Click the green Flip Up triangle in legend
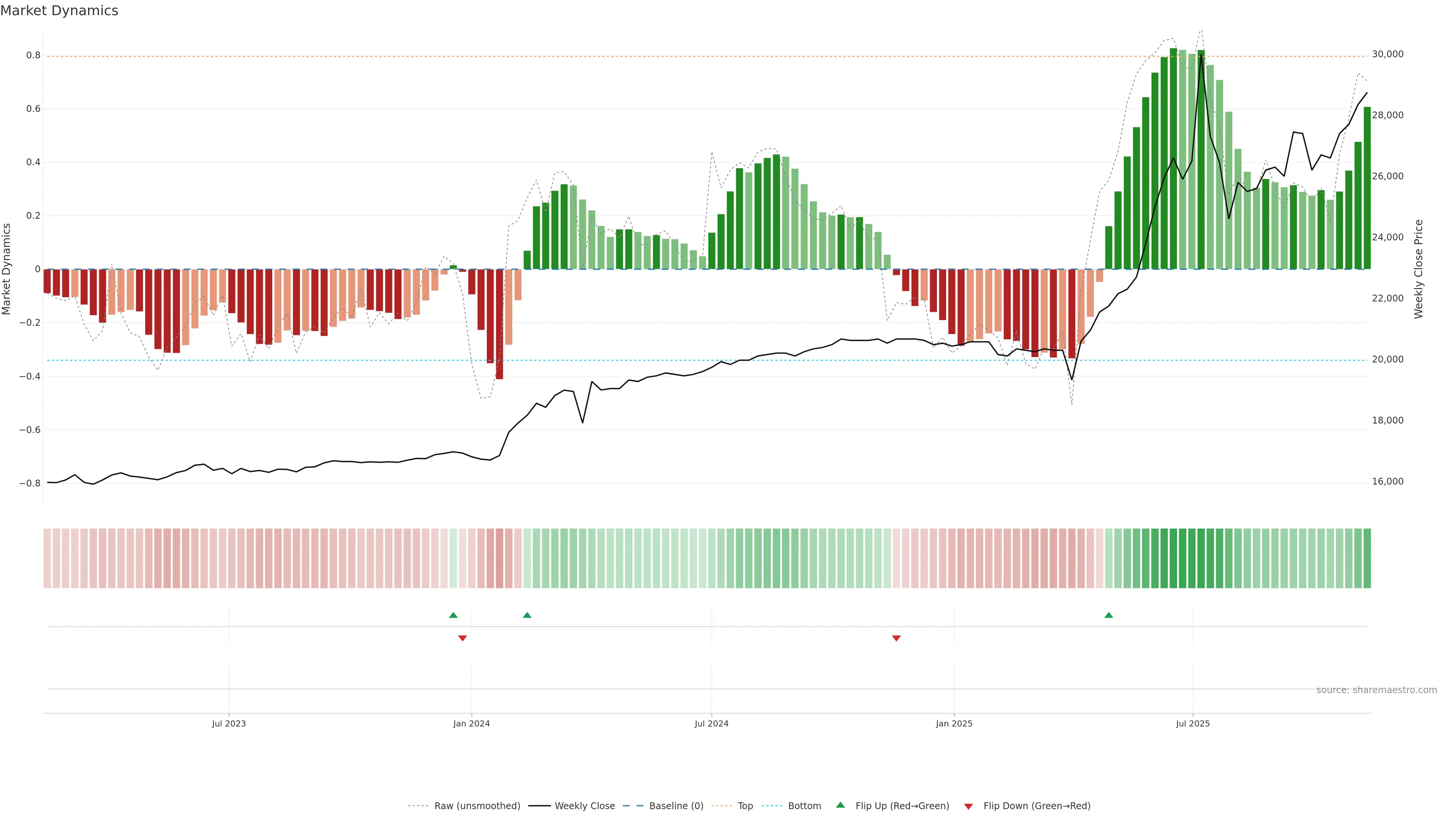 (x=841, y=805)
